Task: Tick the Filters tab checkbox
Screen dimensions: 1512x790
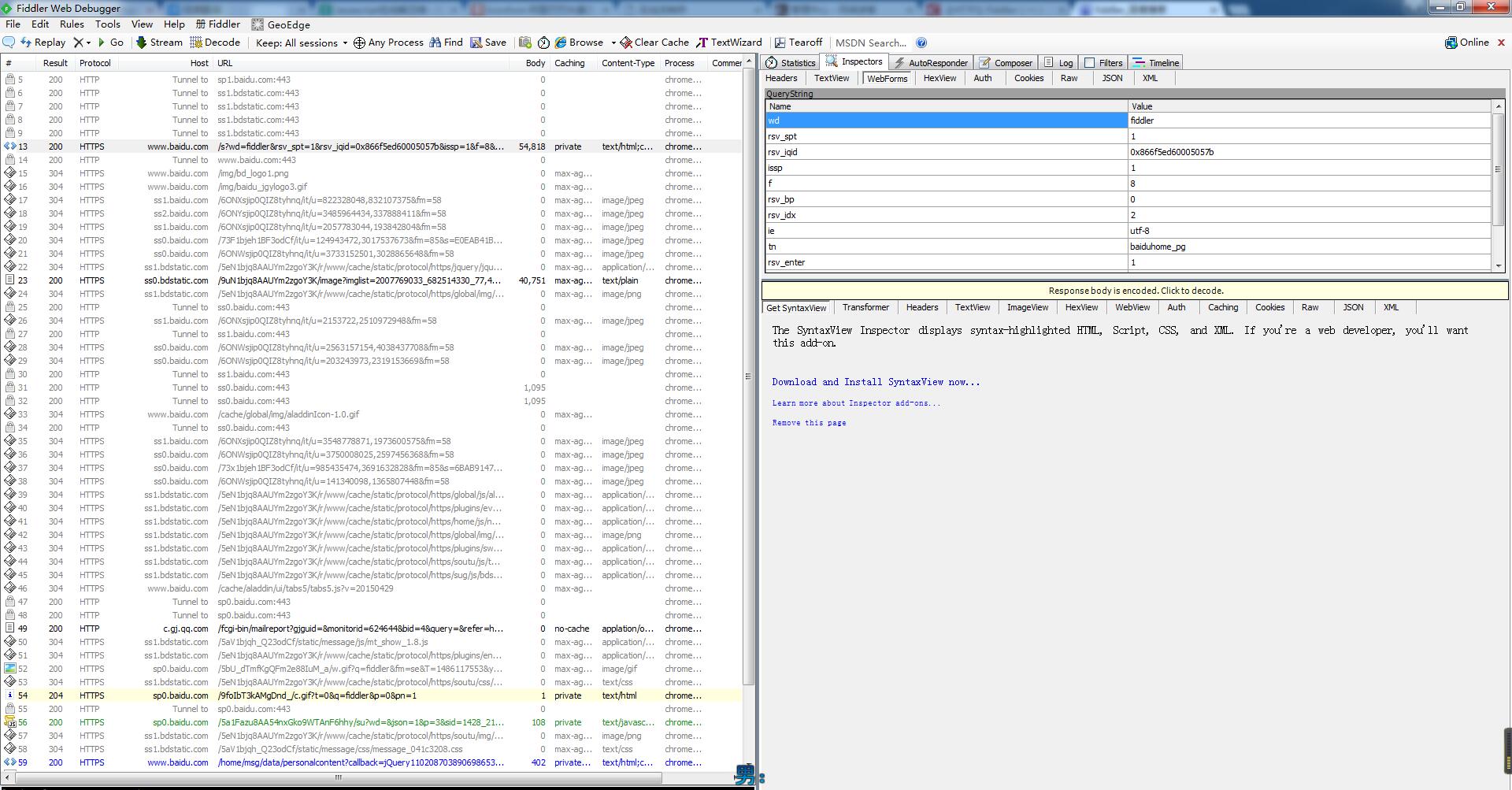Action: pos(1090,63)
